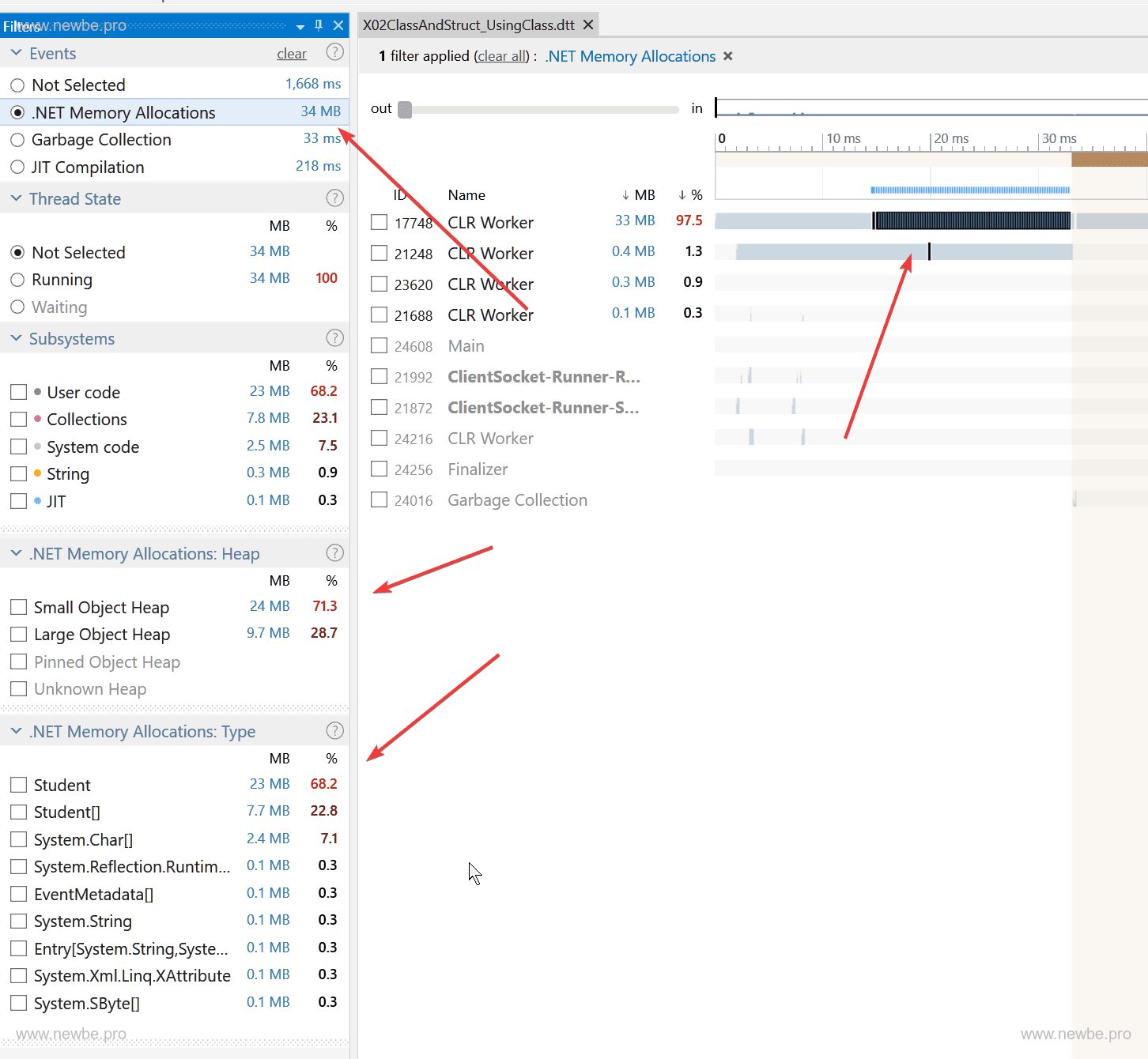
Task: Click help icon for .NET Memory Allocations: Heap
Action: pyautogui.click(x=334, y=552)
